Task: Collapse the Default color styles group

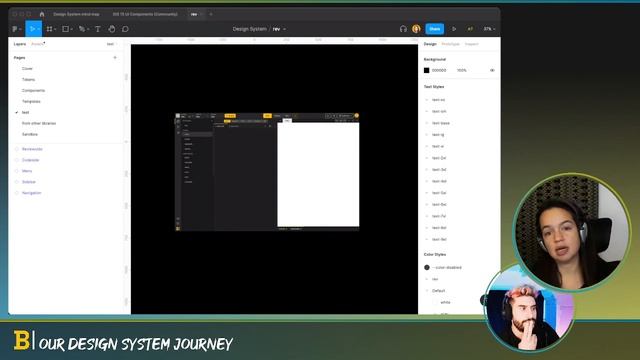Action: click(x=427, y=291)
